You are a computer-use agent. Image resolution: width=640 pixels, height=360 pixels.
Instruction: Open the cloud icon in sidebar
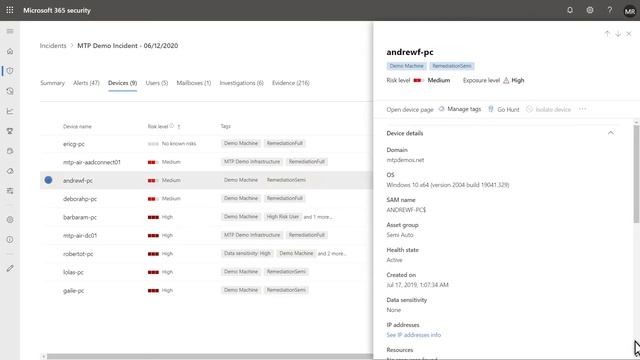(x=10, y=171)
